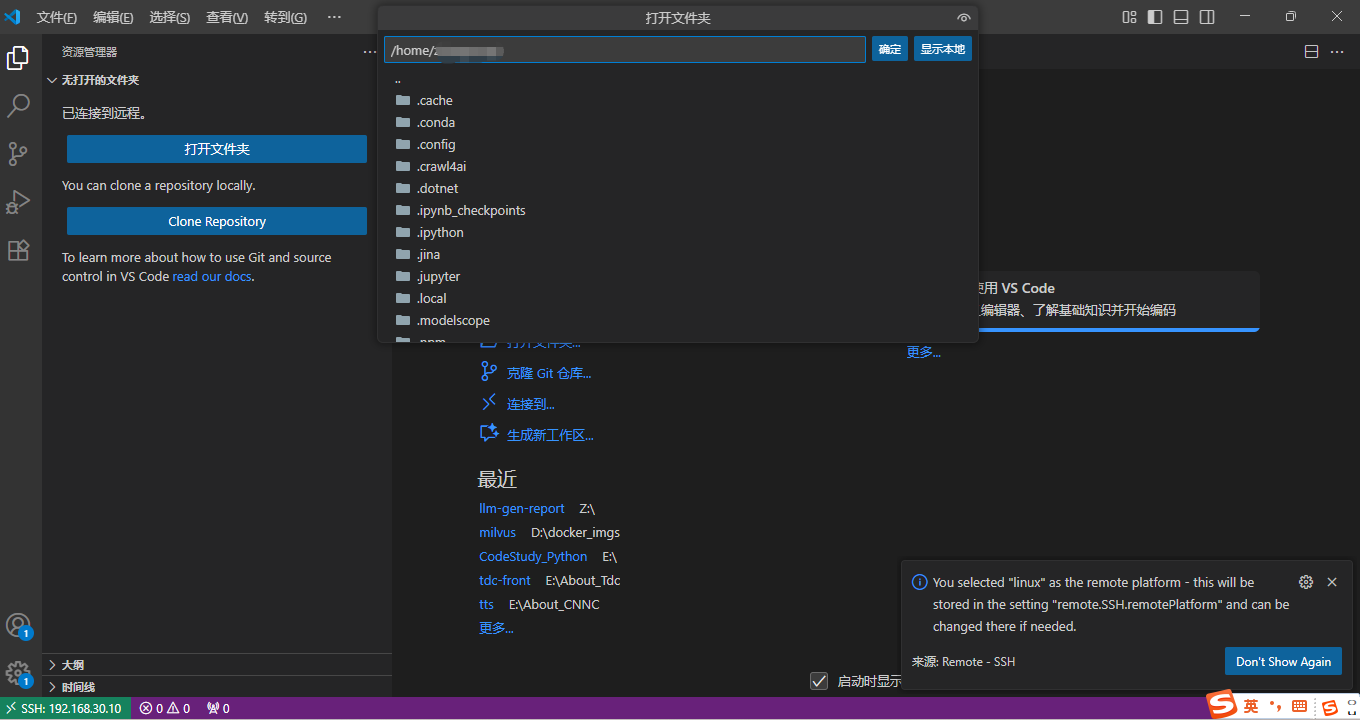Toggle the show on startup checkbox

819,681
